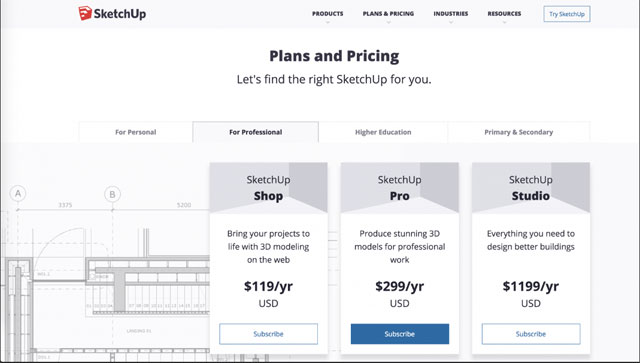Open the Resources navigation menu
Screen dimensions: 640x363
click(504, 14)
